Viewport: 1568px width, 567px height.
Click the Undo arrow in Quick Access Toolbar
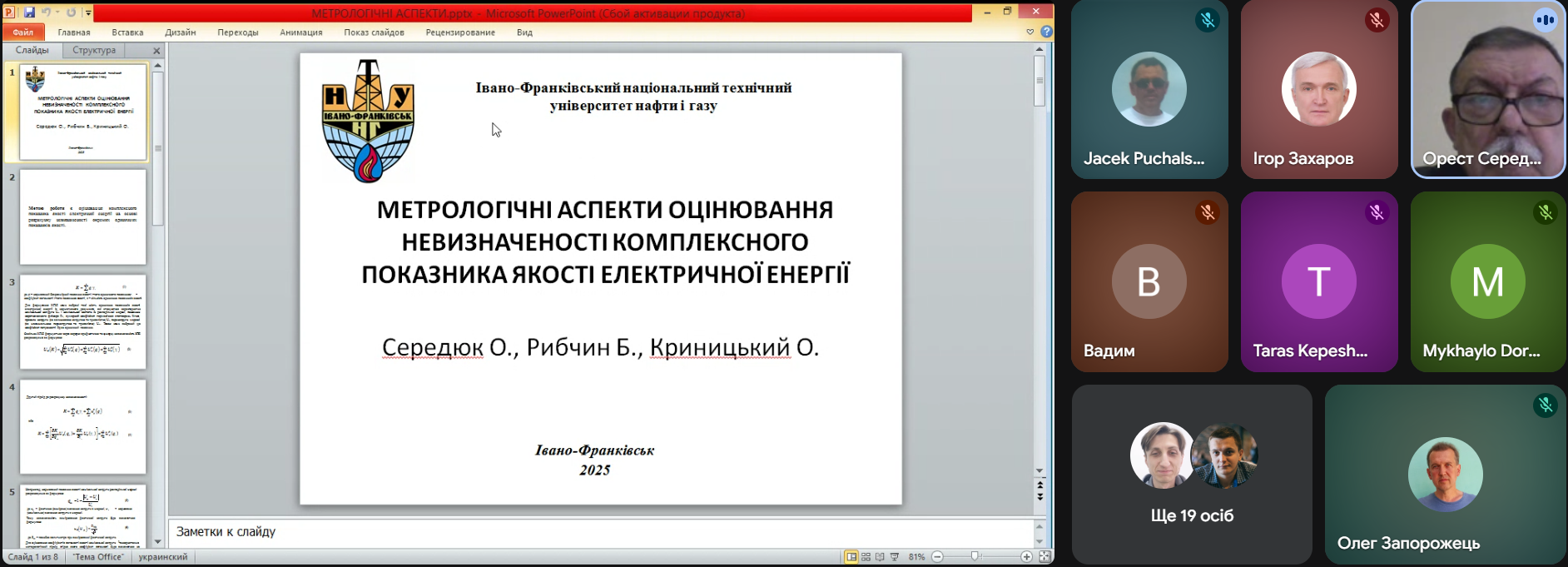pos(46,12)
